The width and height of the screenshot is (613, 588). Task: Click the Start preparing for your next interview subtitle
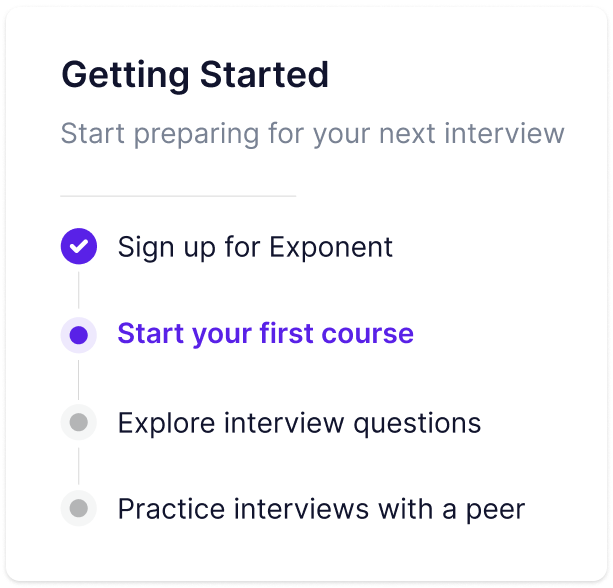312,134
